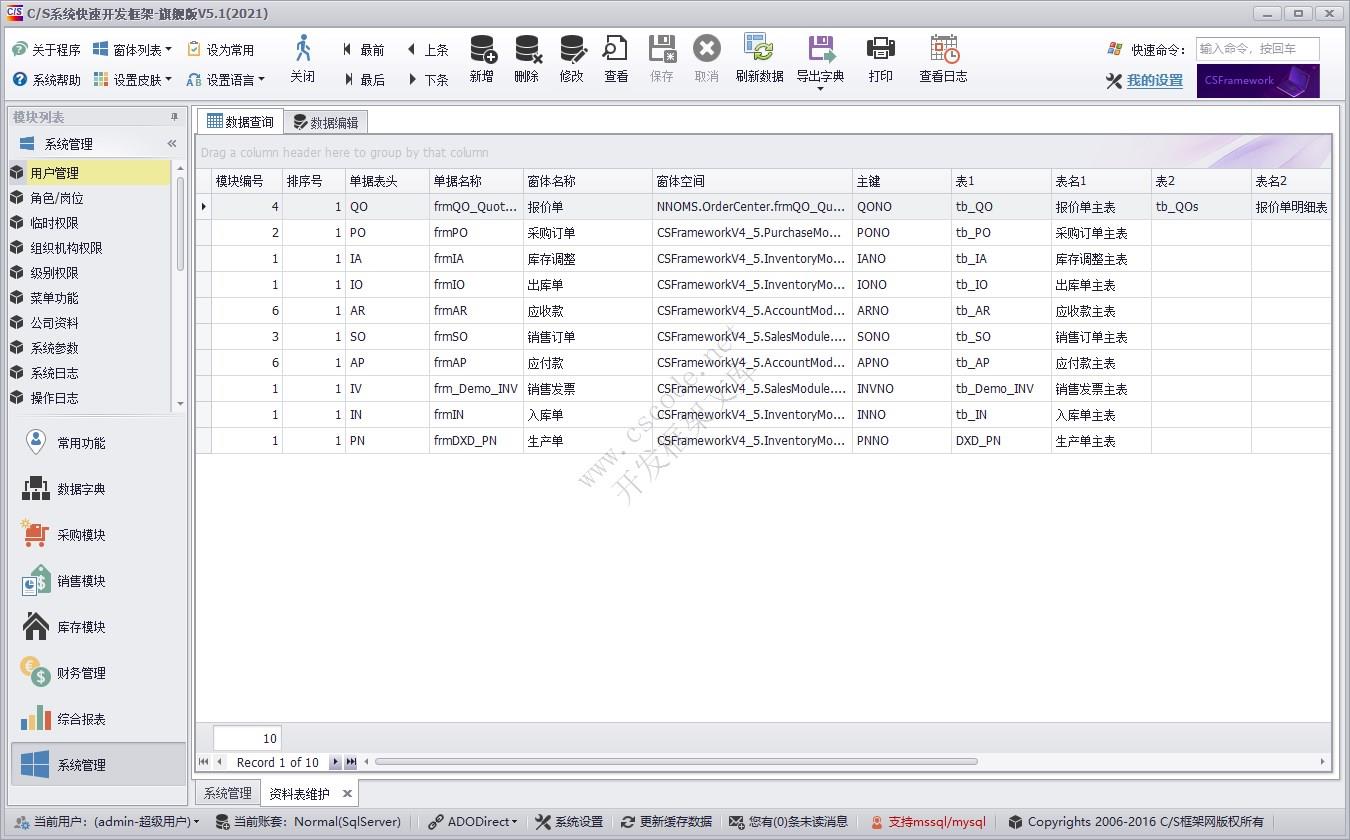Click the 刷新数据 refresh icon
The height and width of the screenshot is (840, 1350).
coord(759,49)
